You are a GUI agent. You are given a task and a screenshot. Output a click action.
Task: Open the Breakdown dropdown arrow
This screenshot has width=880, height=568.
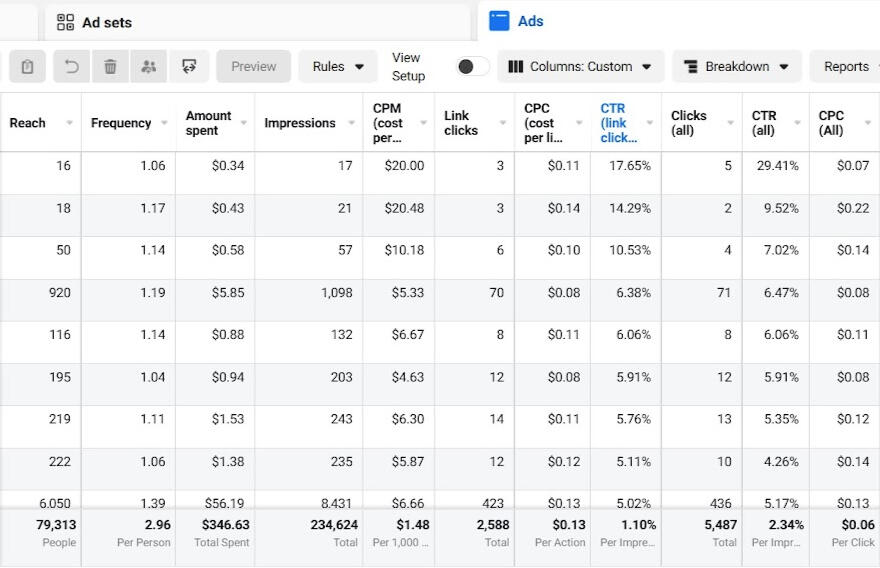coord(784,67)
